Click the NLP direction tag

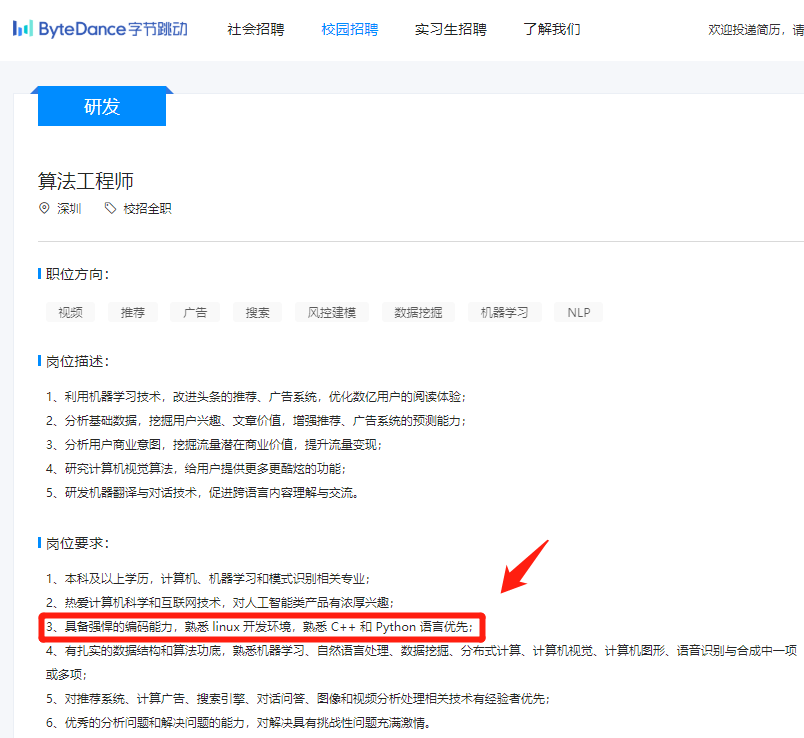point(578,312)
